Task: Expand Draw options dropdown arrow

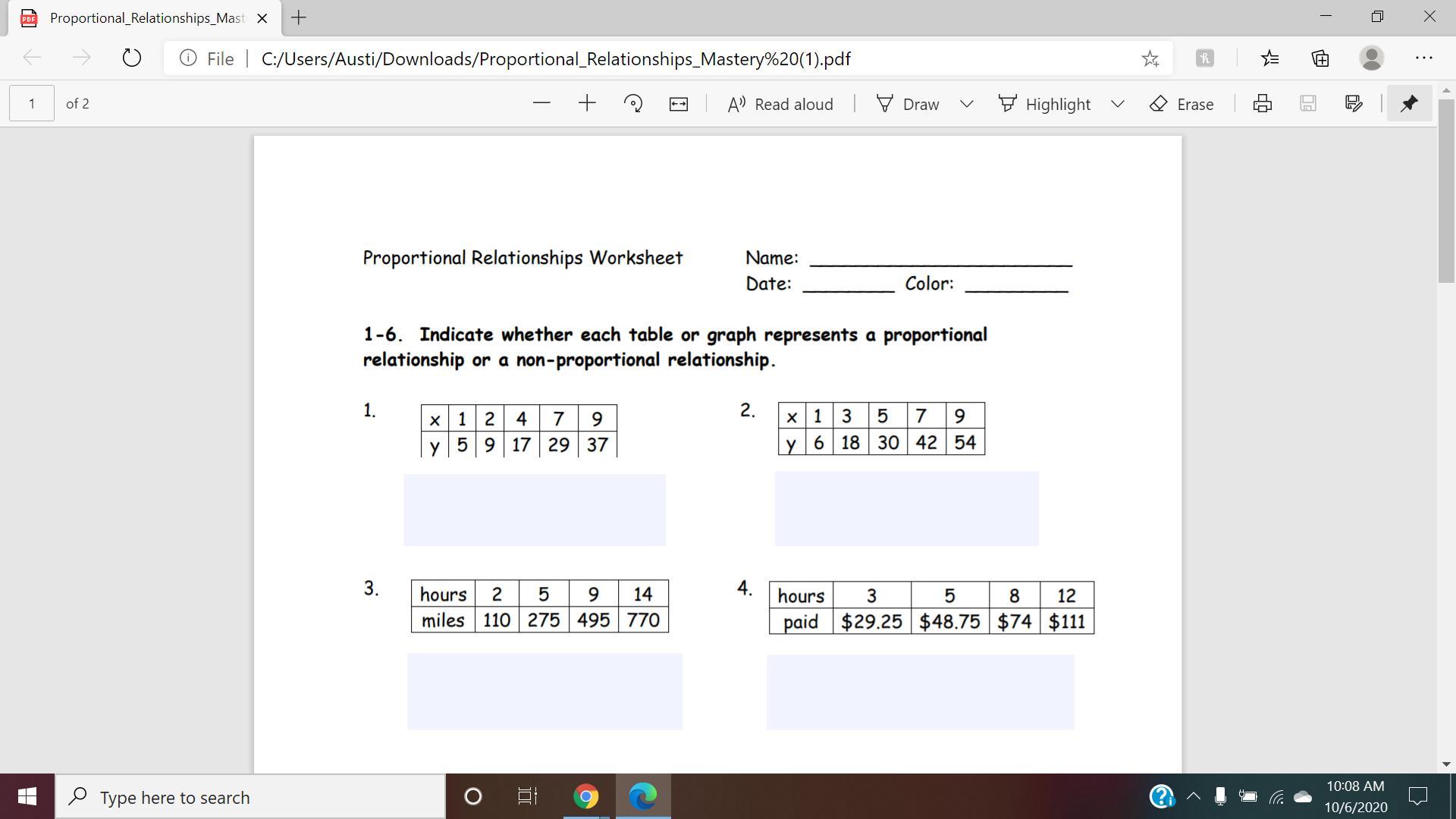Action: [x=967, y=104]
